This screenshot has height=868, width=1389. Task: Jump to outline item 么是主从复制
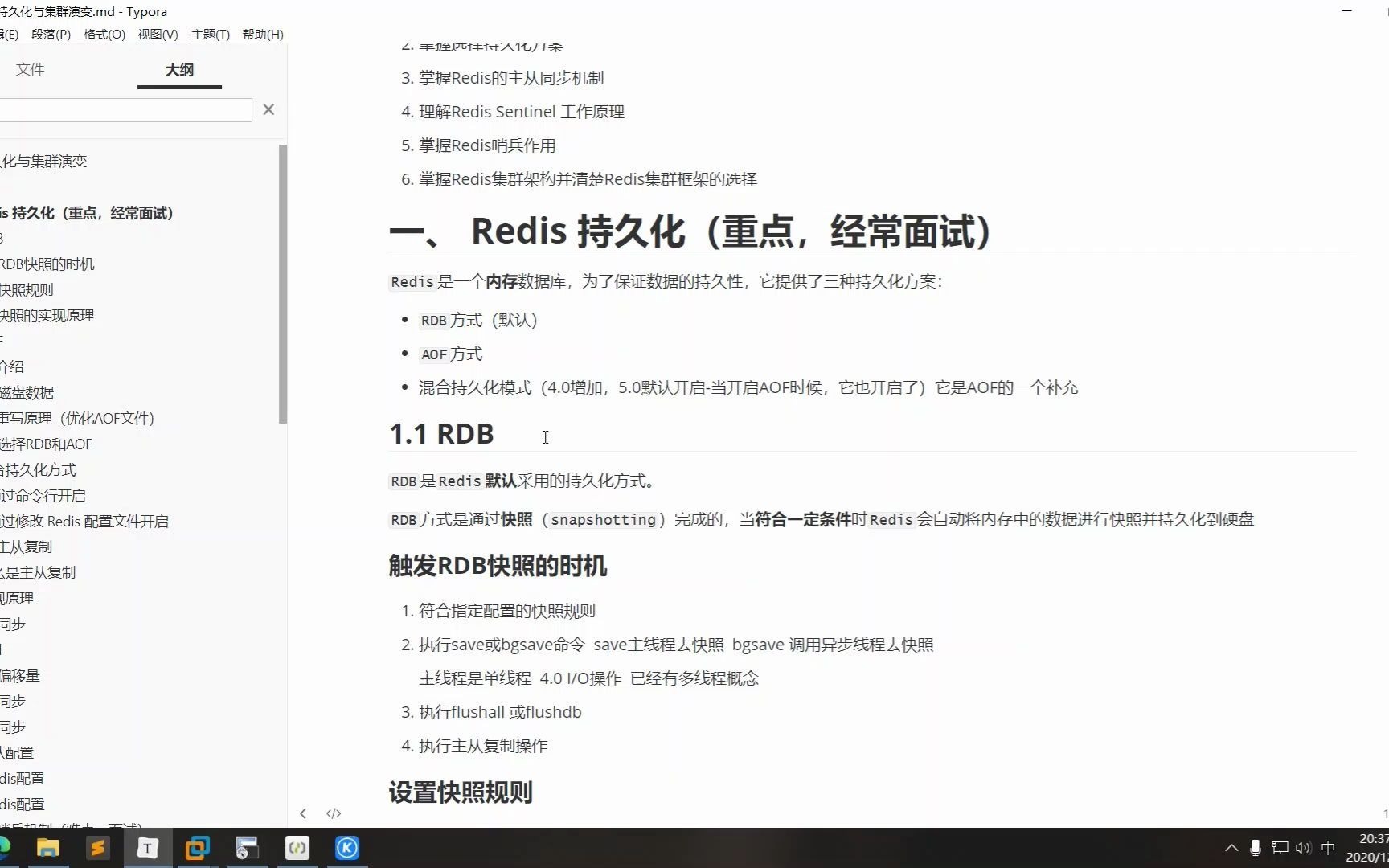point(38,573)
